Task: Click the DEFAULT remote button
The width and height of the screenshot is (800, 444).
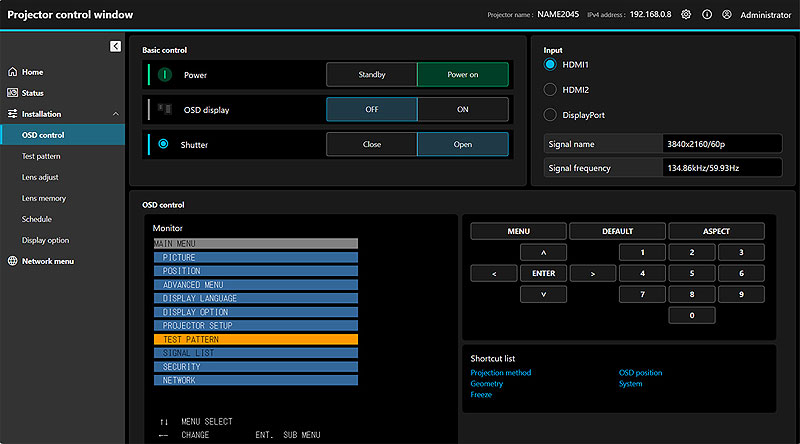Action: coord(617,231)
